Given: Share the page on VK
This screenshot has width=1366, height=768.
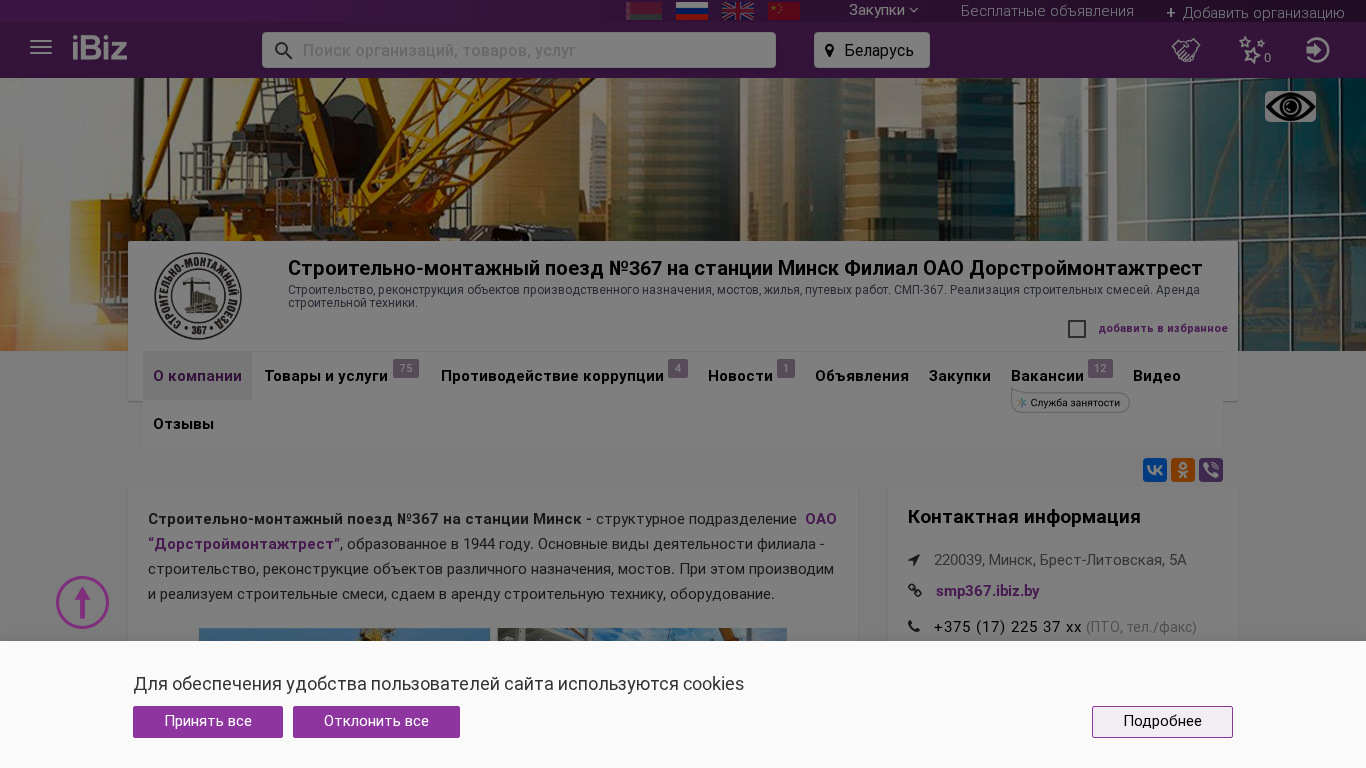Looking at the screenshot, I should click(x=1155, y=470).
